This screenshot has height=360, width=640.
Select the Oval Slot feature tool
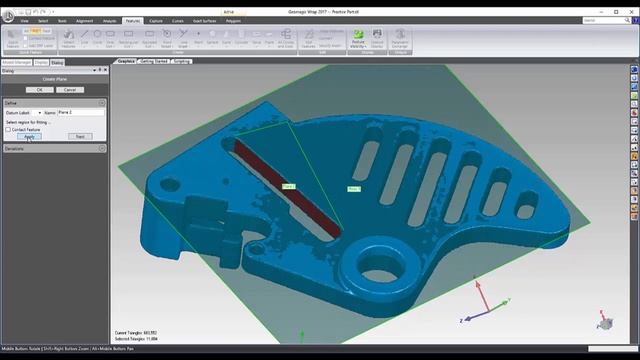(110, 39)
